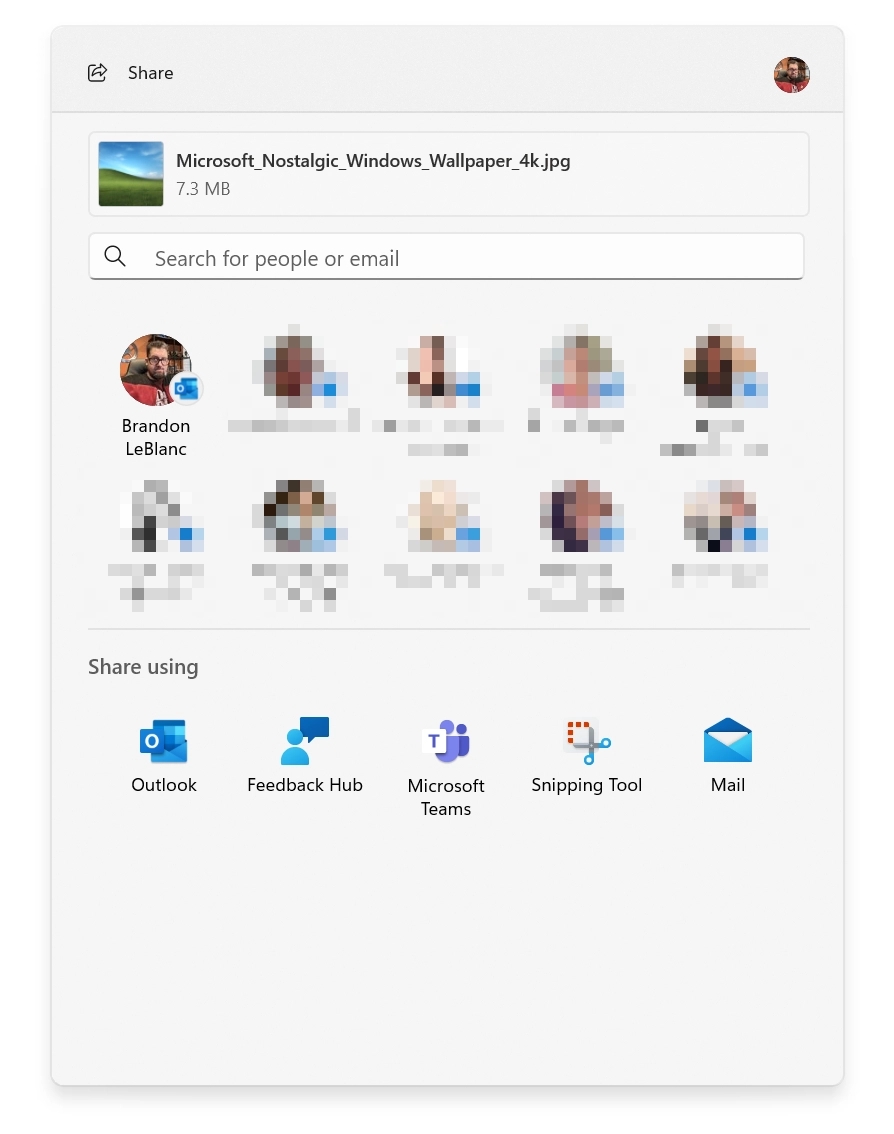Click the magnifying glass search icon

click(115, 256)
